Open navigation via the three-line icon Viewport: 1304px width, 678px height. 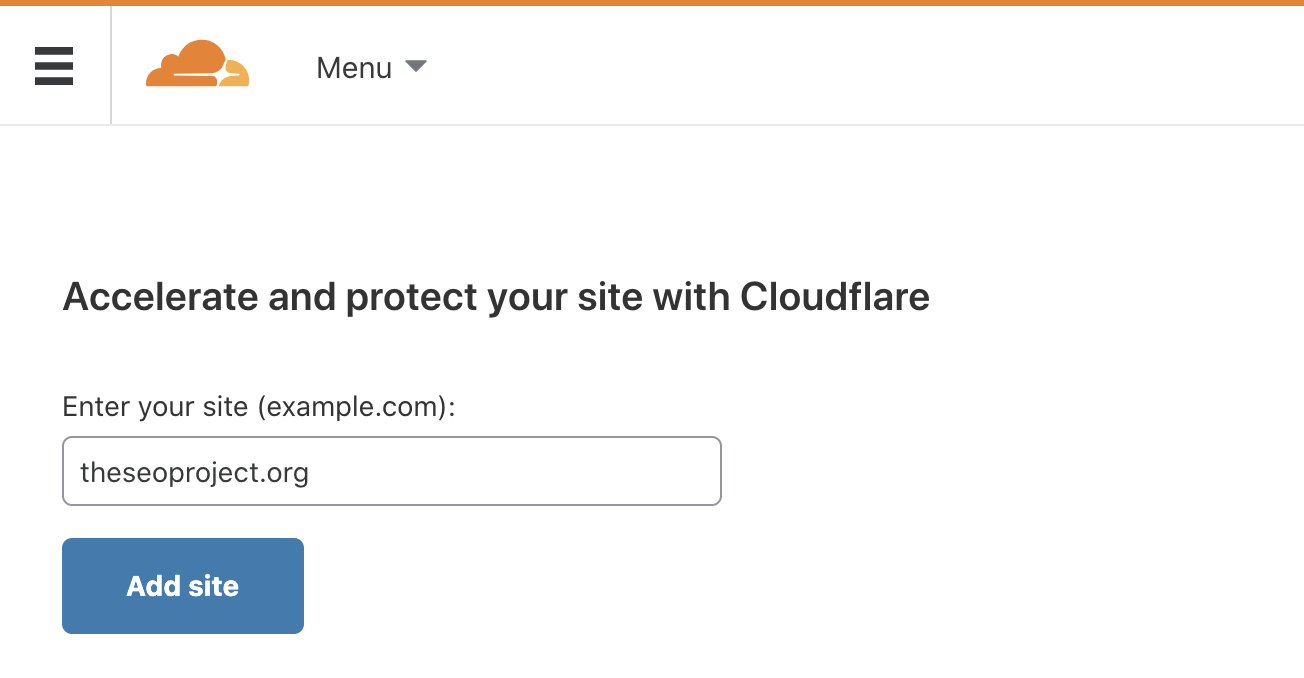tap(53, 66)
